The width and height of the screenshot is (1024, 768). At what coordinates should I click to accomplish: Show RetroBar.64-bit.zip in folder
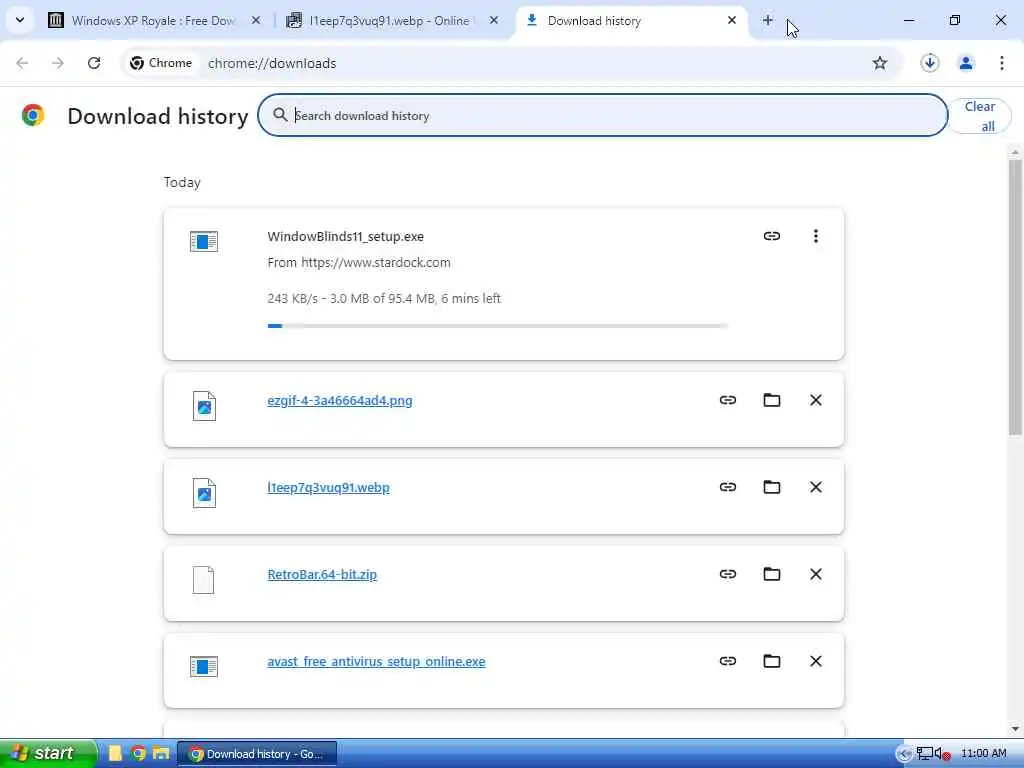(771, 573)
